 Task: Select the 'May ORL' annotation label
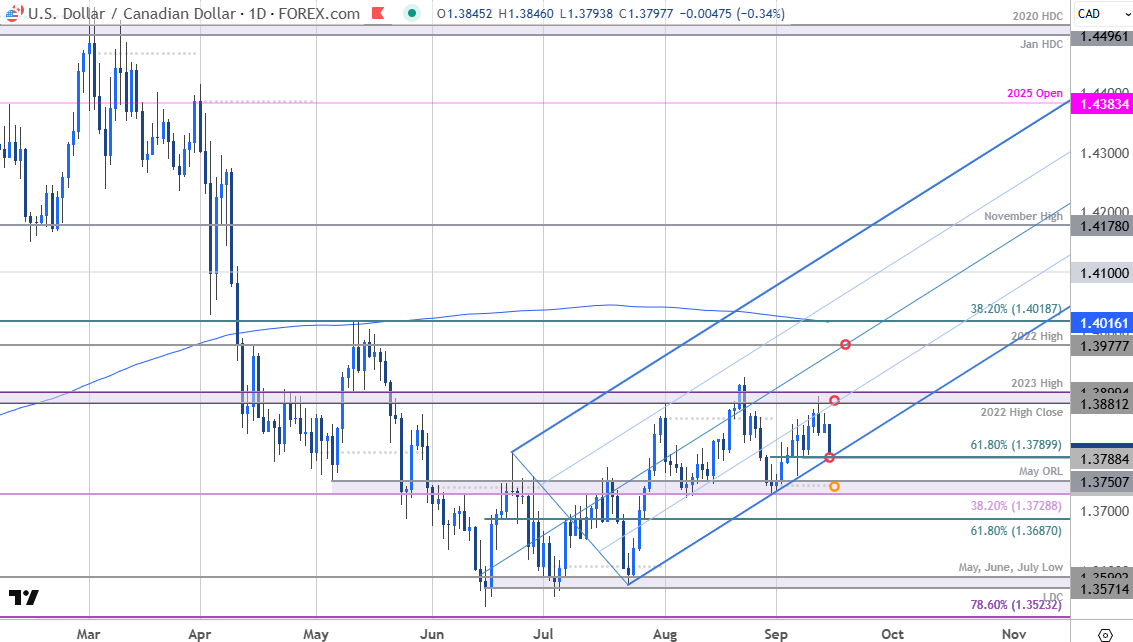click(x=1041, y=471)
